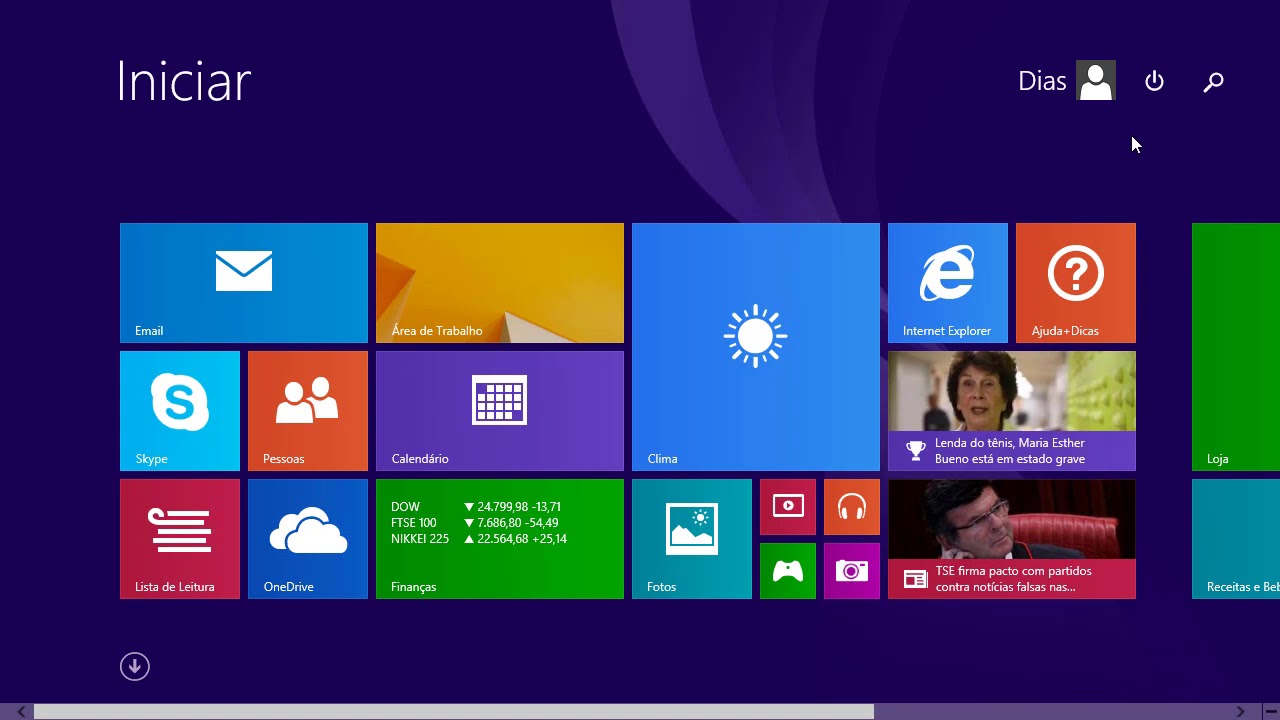Open the OneDrive tile

coord(308,539)
